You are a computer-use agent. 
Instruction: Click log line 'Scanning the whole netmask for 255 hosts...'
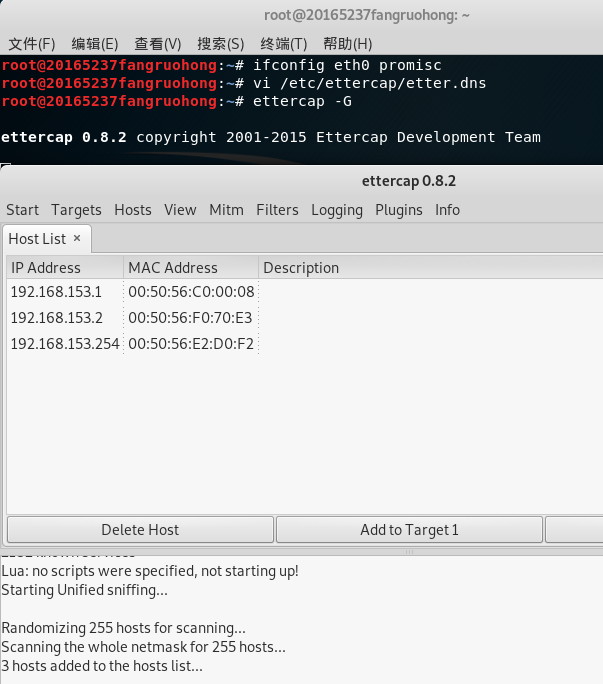click(x=144, y=647)
